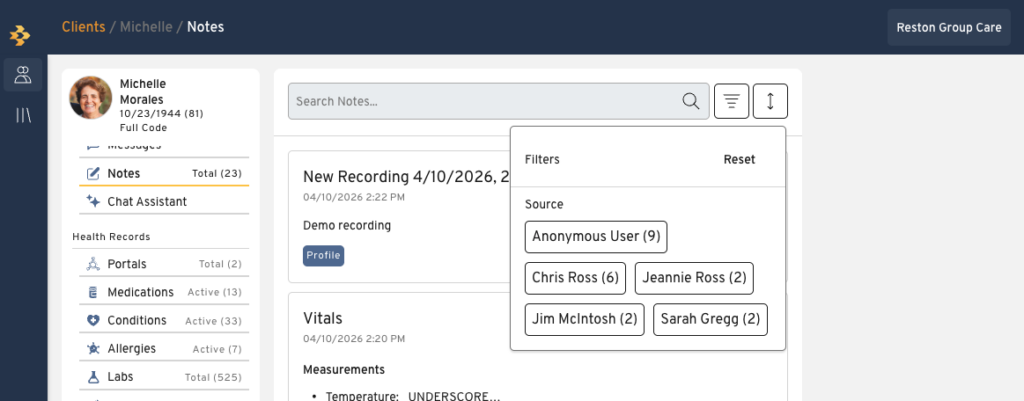
Task: Open Notes menu item
Action: pos(164,174)
